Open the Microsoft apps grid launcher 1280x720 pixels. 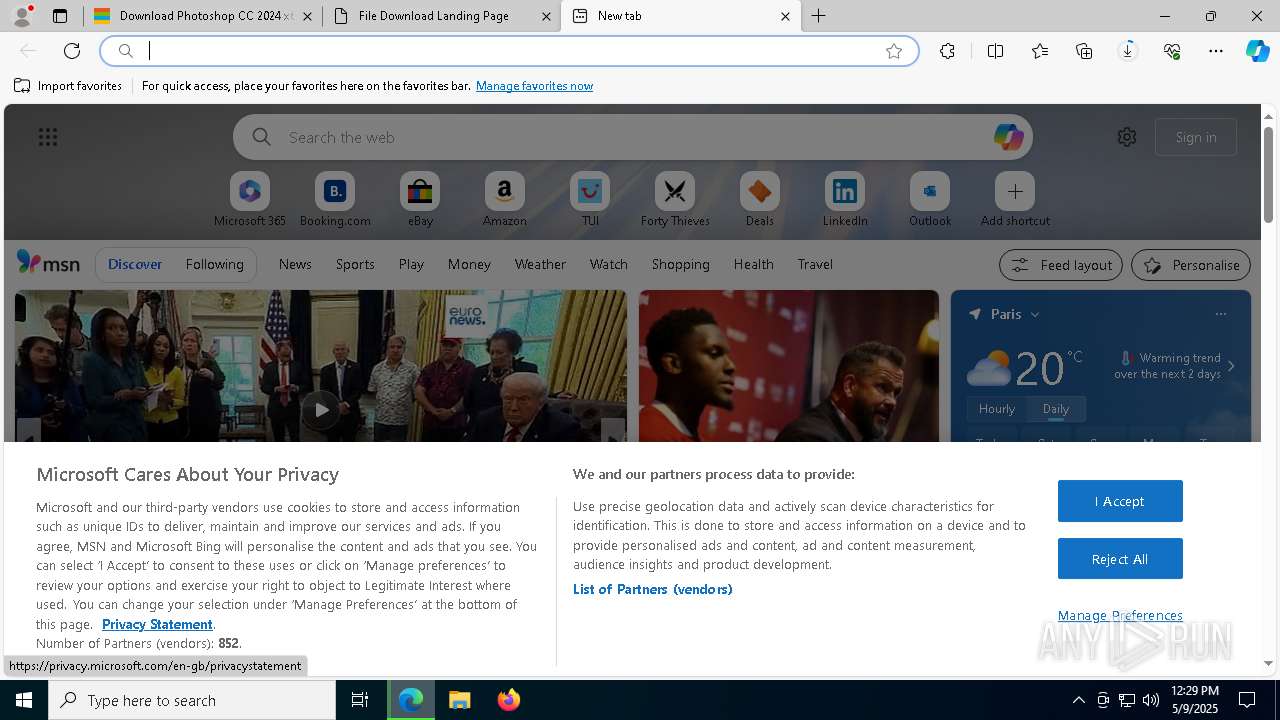pyautogui.click(x=48, y=137)
